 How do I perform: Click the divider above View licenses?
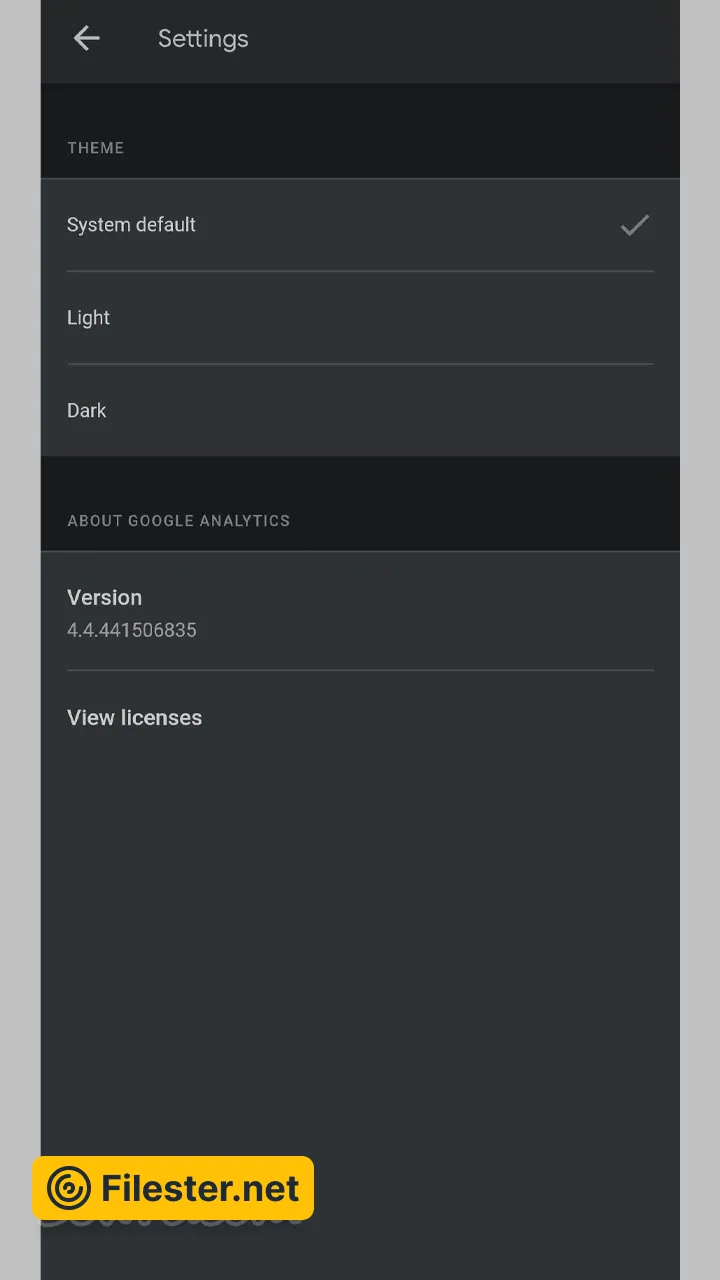[x=360, y=670]
